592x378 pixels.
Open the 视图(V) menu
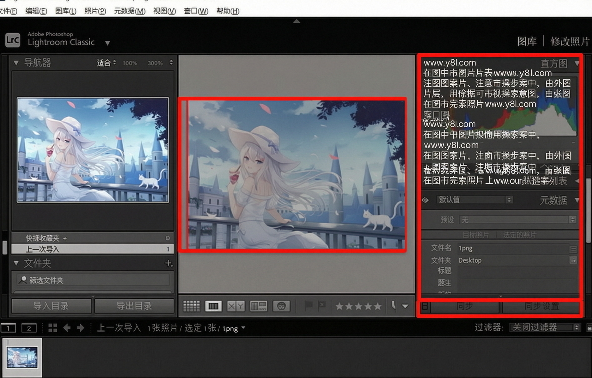click(164, 11)
